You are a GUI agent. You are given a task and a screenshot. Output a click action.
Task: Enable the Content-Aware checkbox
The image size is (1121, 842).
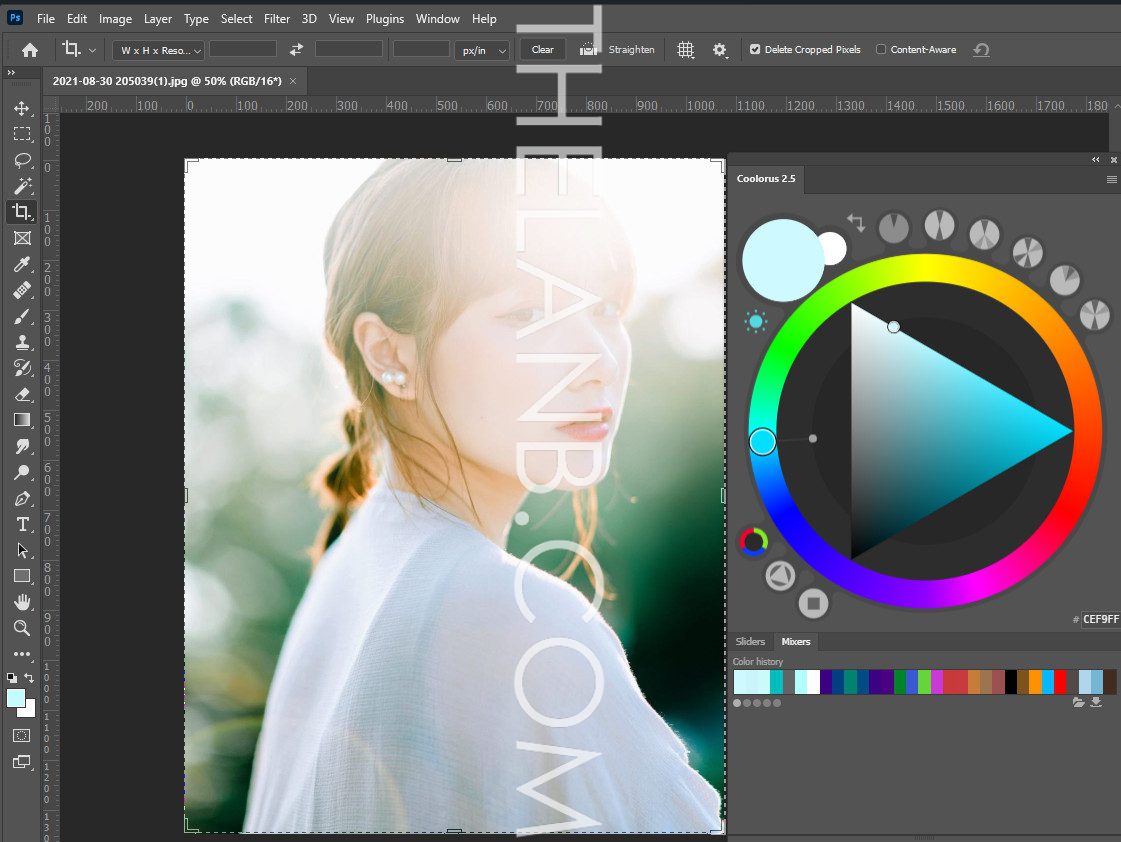click(881, 50)
